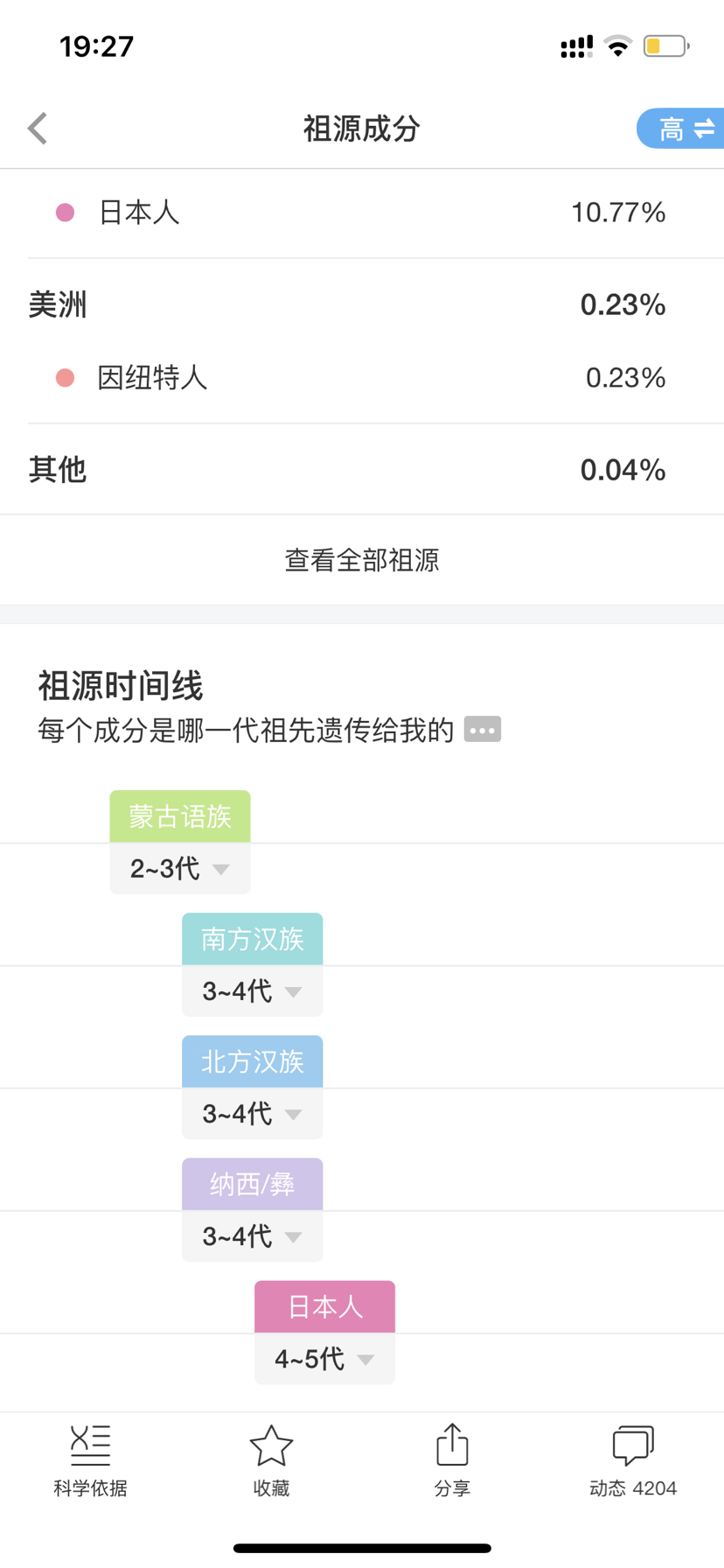Tap the pink dot beside 日本人

pos(65,213)
